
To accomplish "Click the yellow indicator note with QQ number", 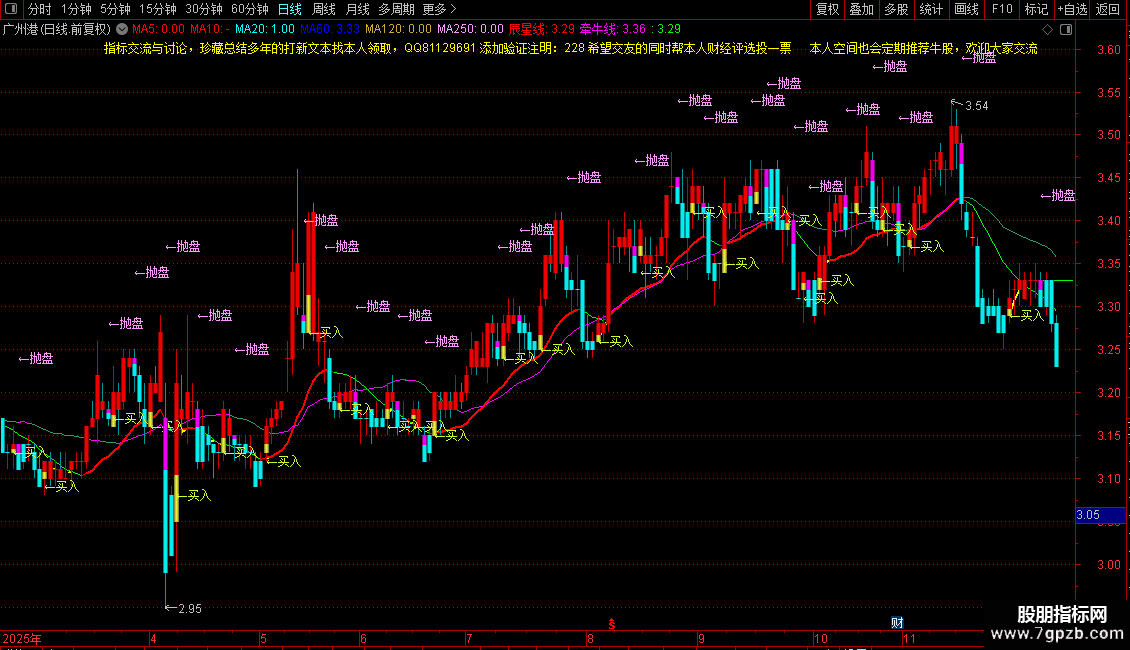I will point(570,48).
